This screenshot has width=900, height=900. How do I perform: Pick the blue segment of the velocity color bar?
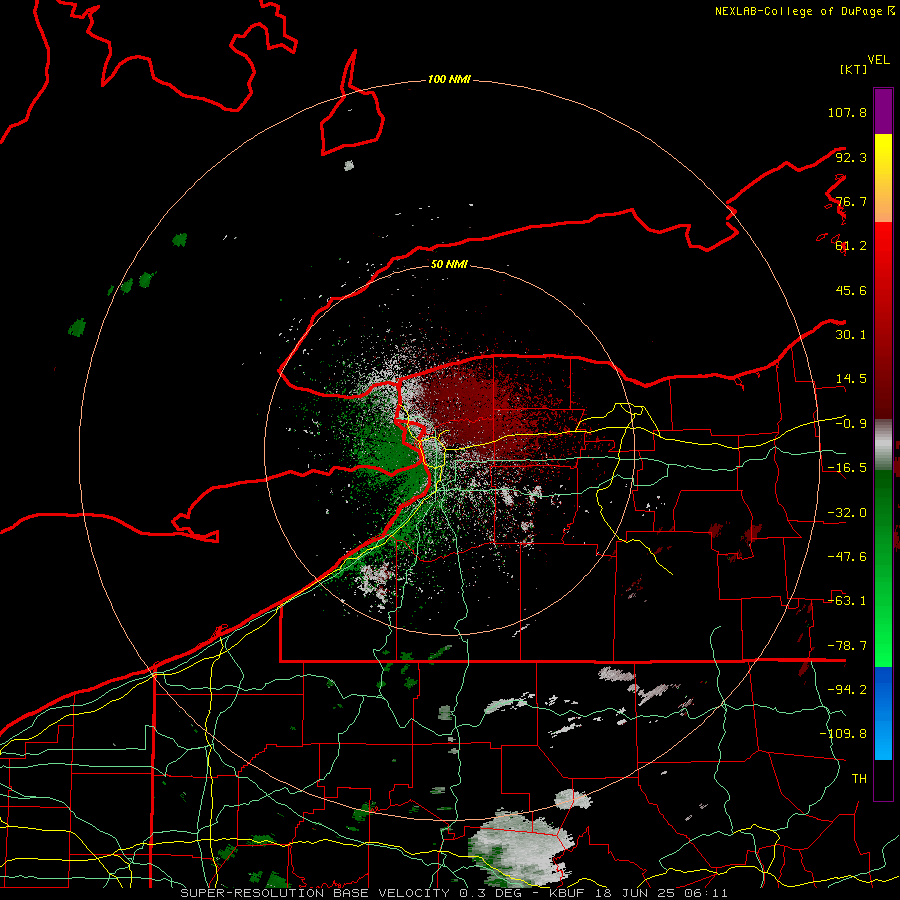(x=883, y=713)
